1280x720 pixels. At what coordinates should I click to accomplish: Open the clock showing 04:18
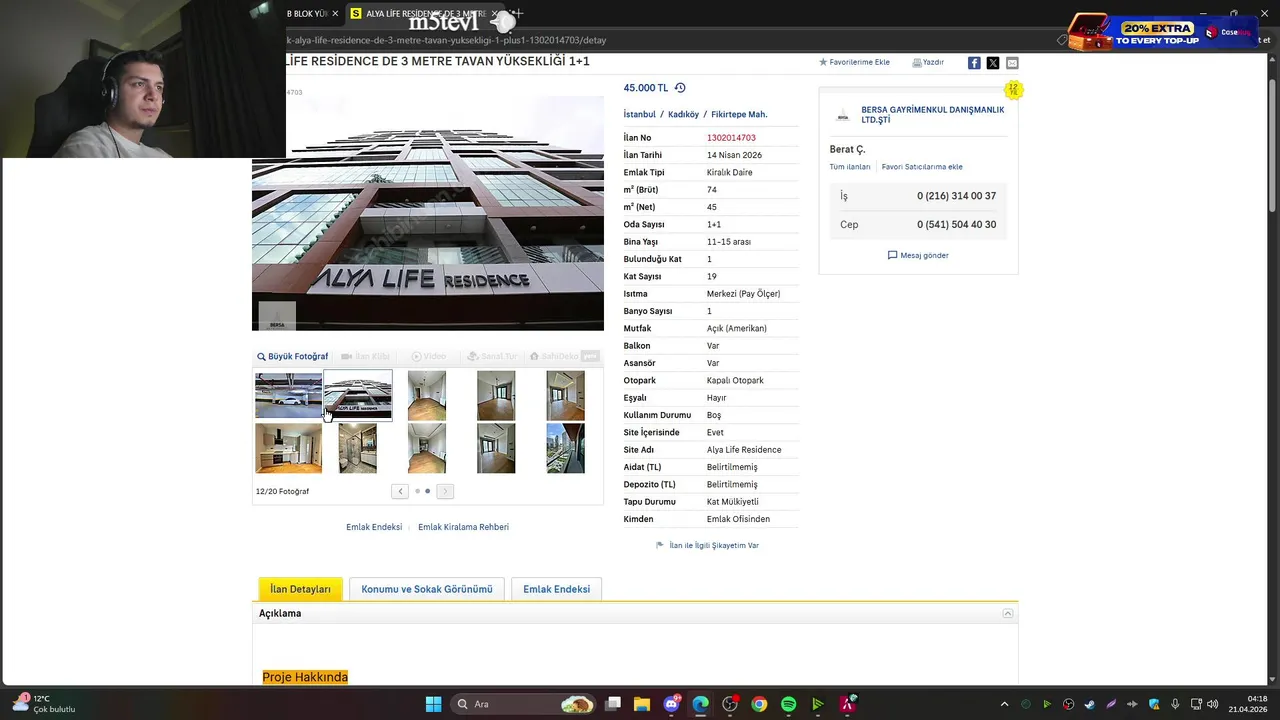[1248, 704]
